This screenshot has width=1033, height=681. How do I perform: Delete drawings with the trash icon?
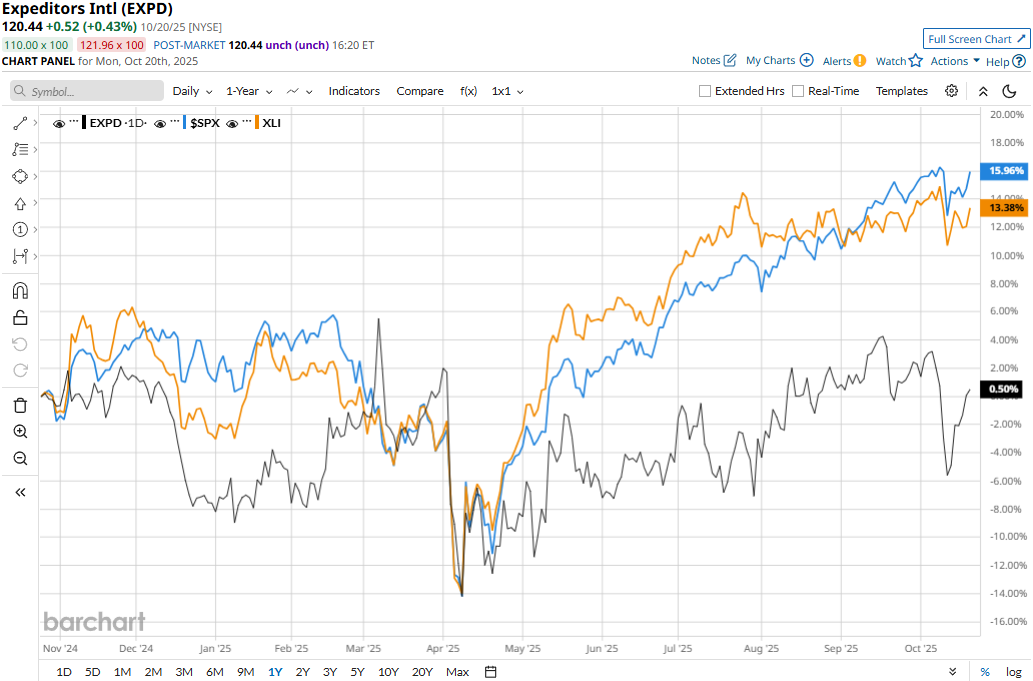(x=20, y=405)
